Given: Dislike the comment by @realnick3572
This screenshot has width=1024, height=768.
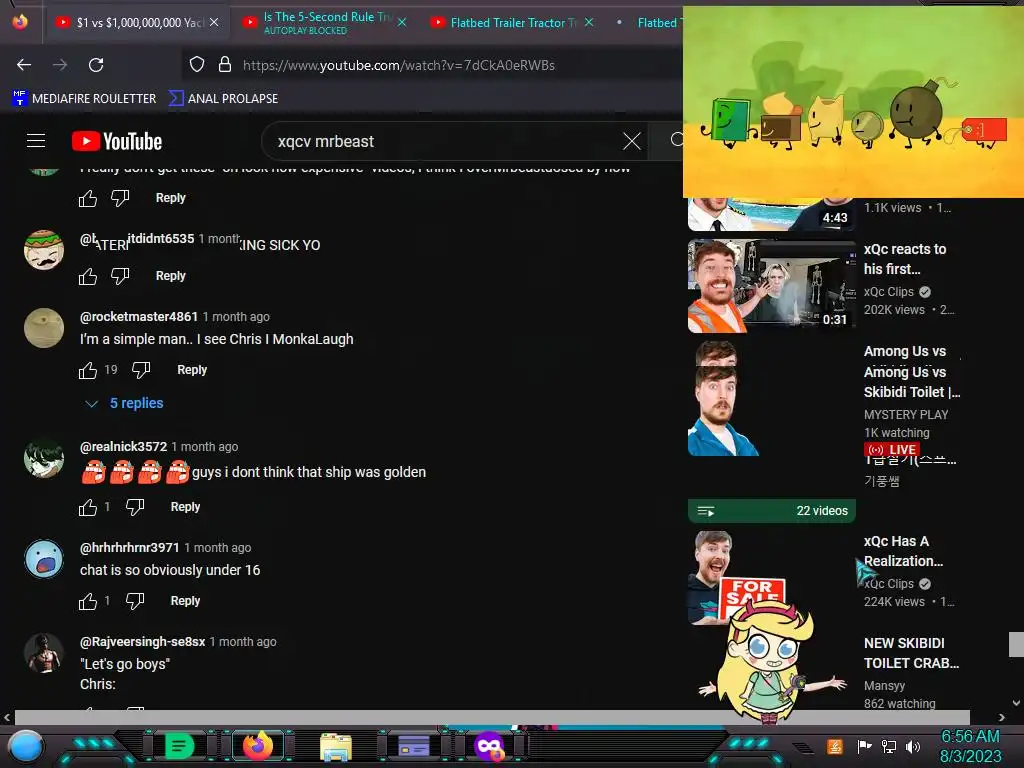Looking at the screenshot, I should (135, 507).
